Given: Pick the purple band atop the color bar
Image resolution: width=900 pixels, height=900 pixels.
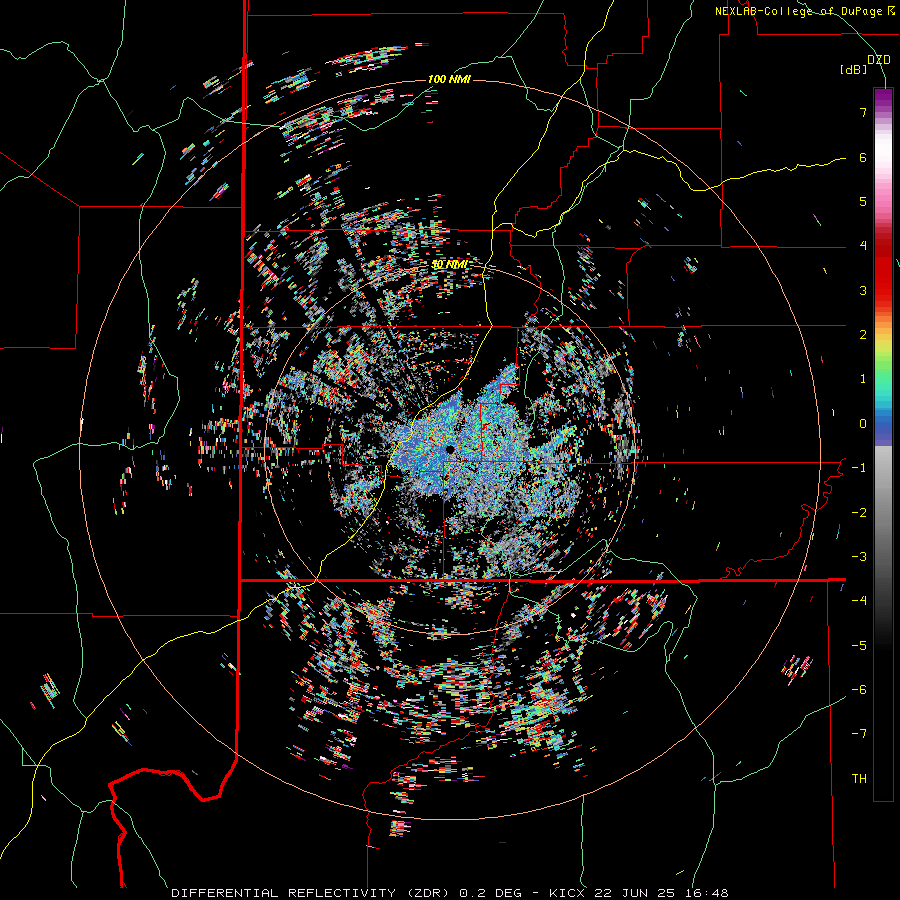Looking at the screenshot, I should coord(883,96).
